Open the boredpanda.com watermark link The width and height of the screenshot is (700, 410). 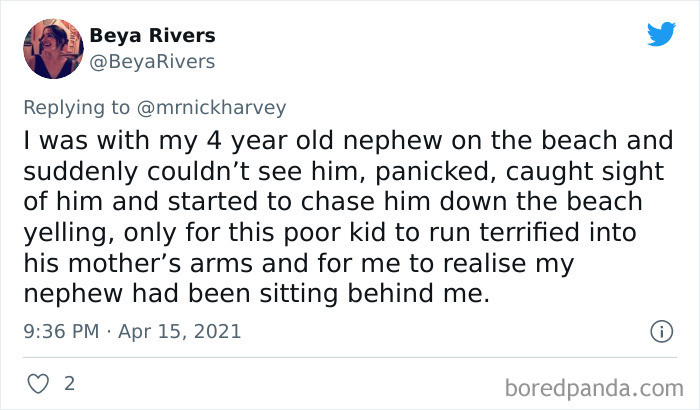tap(594, 388)
